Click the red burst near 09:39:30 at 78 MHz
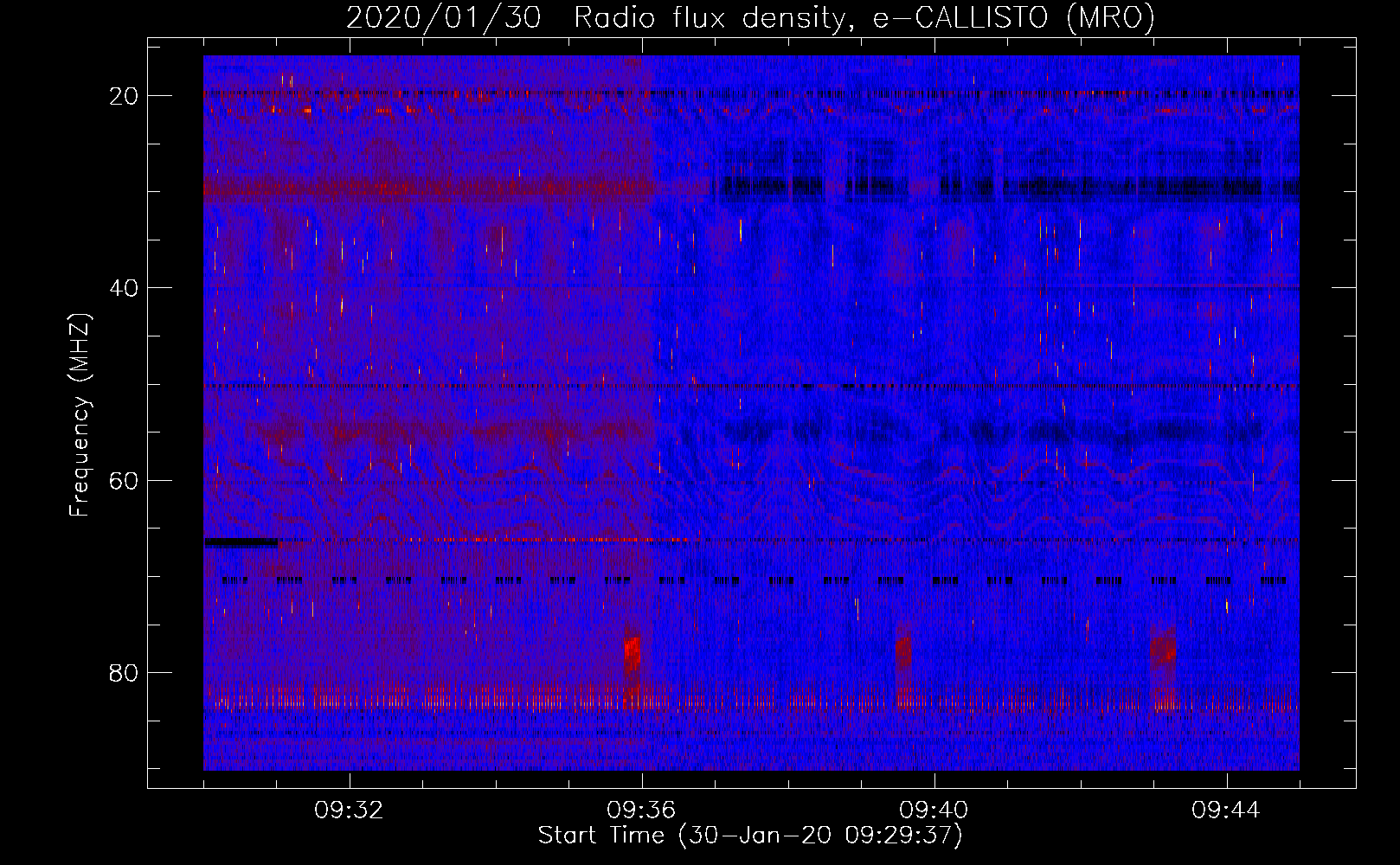The width and height of the screenshot is (1400, 865). coord(903,650)
